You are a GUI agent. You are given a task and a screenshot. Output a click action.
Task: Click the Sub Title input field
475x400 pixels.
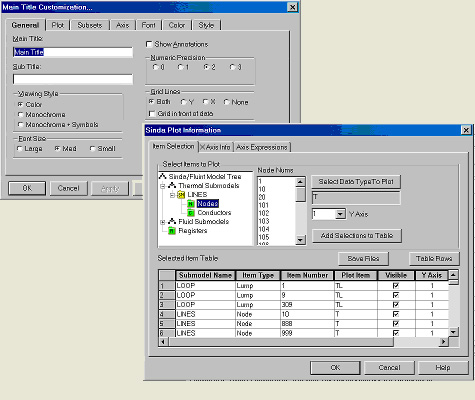click(73, 79)
